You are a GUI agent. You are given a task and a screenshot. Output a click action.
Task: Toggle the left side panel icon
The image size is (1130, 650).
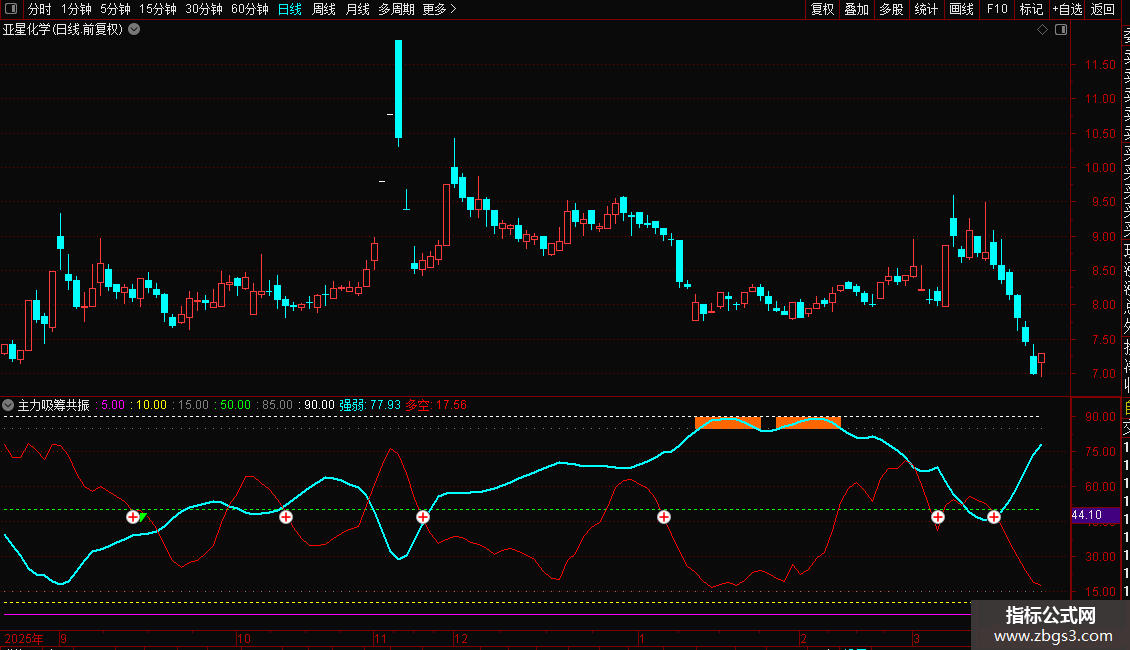click(11, 9)
